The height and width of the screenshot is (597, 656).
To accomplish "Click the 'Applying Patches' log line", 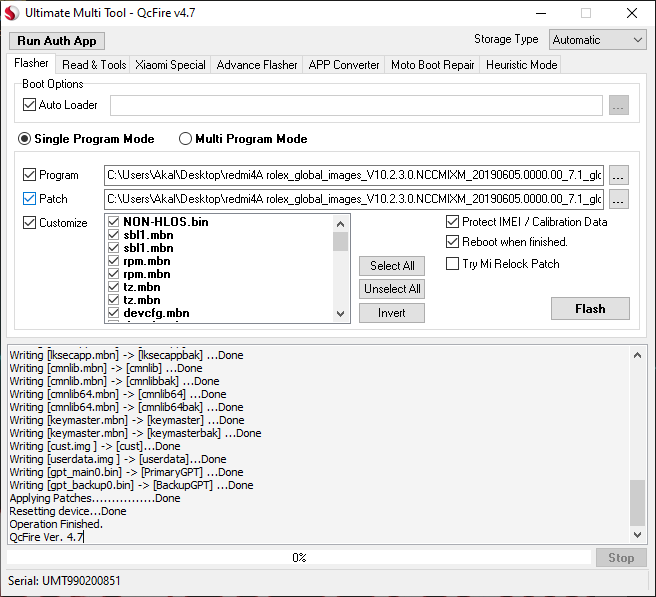I will 95,498.
